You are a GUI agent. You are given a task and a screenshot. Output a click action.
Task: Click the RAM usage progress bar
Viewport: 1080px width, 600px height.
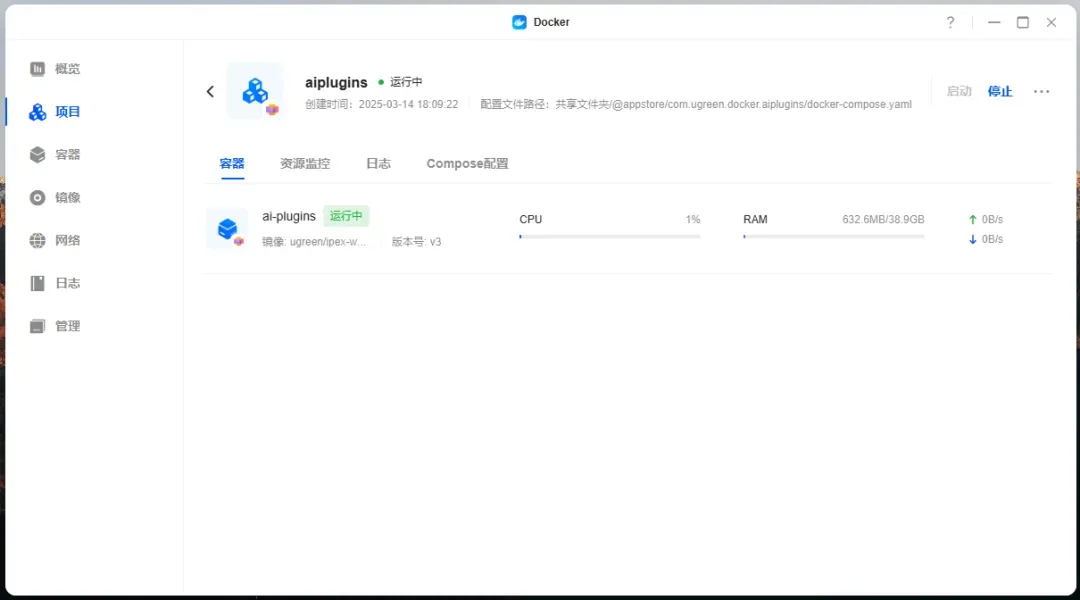point(833,237)
